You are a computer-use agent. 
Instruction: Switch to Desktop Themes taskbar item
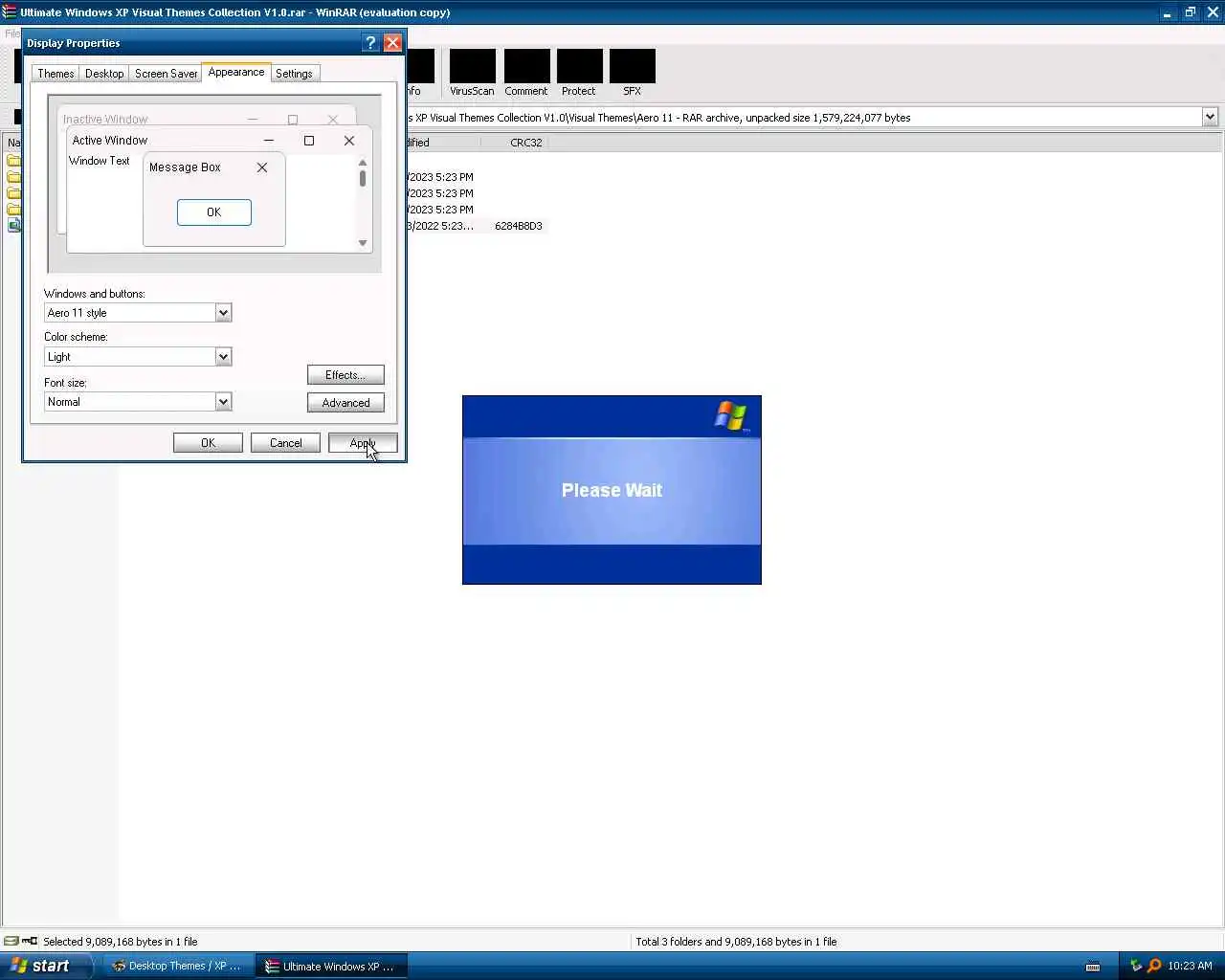click(x=177, y=966)
